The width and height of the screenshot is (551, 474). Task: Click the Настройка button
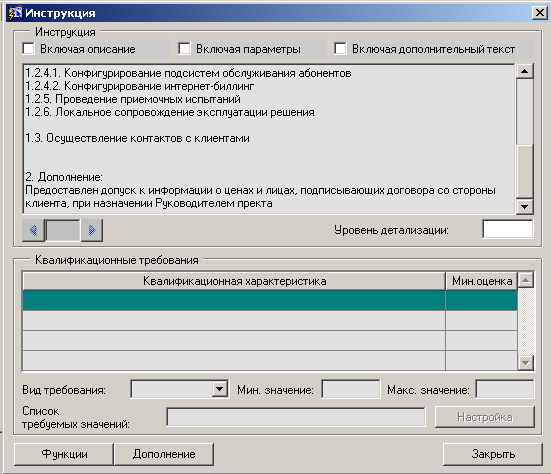(x=485, y=417)
